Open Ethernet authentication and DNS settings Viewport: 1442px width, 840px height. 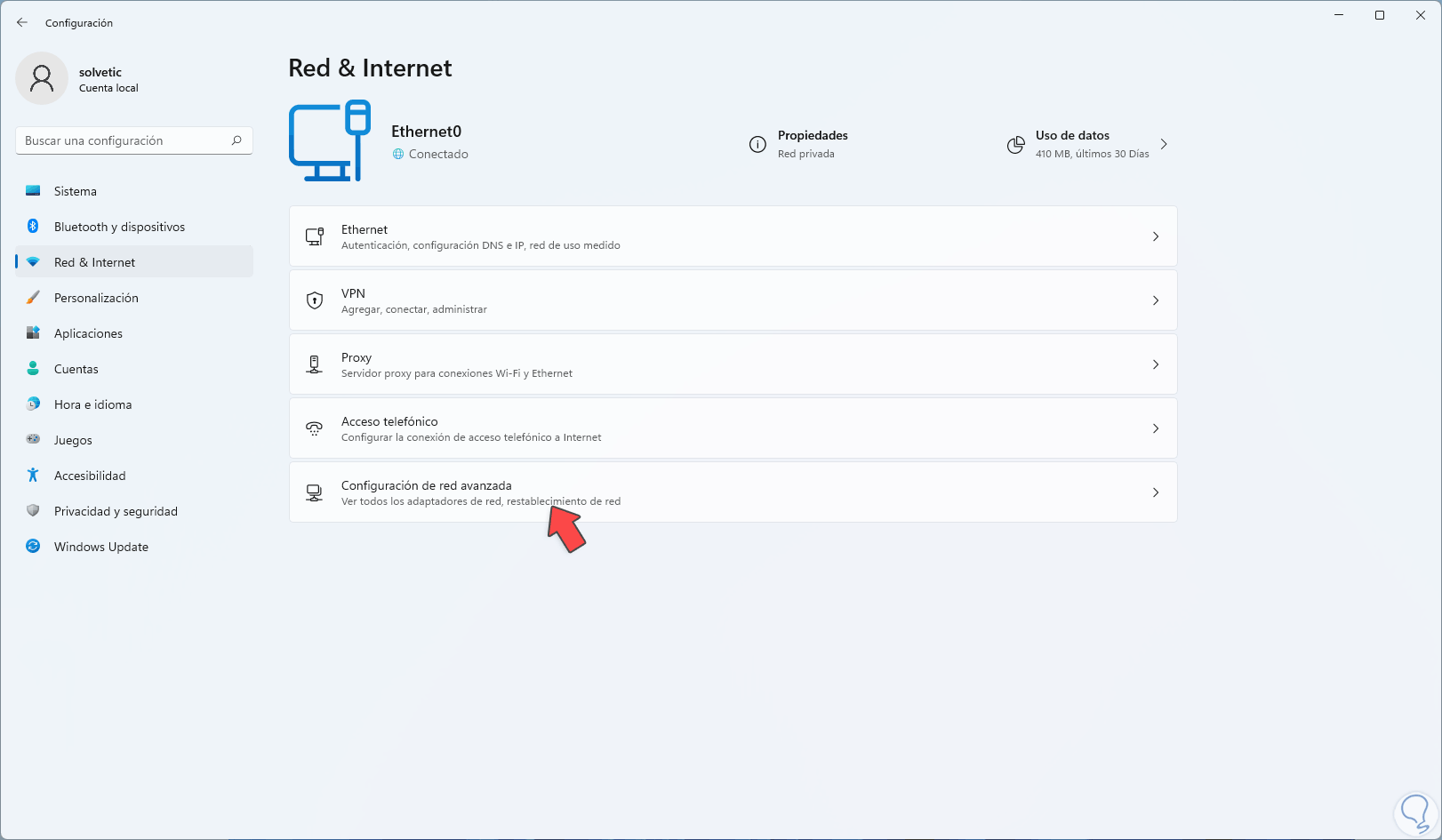(x=733, y=236)
